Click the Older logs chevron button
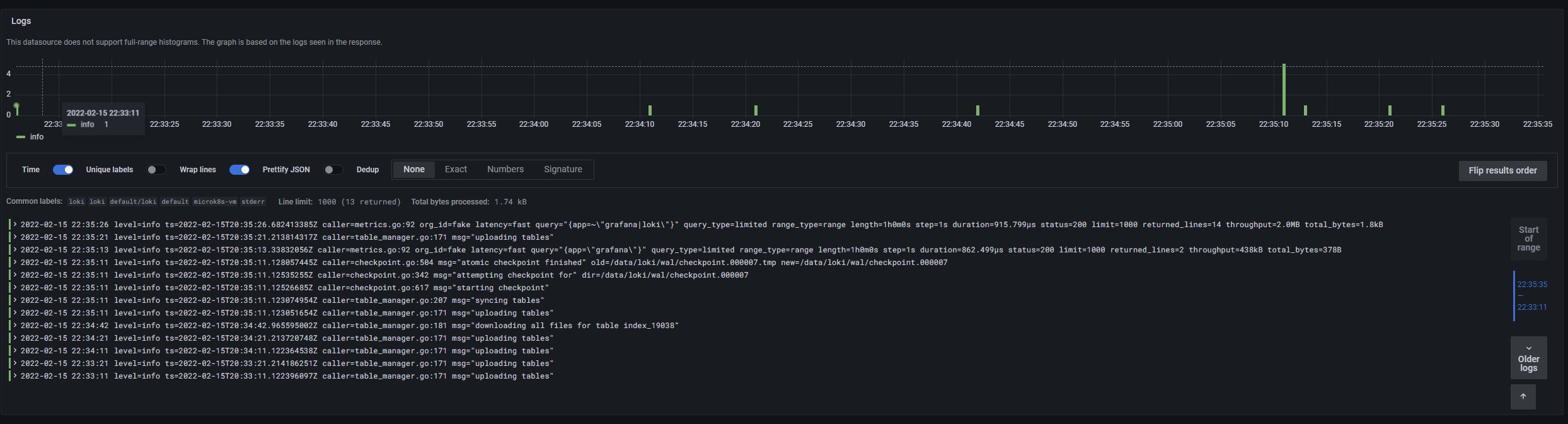 pyautogui.click(x=1528, y=358)
